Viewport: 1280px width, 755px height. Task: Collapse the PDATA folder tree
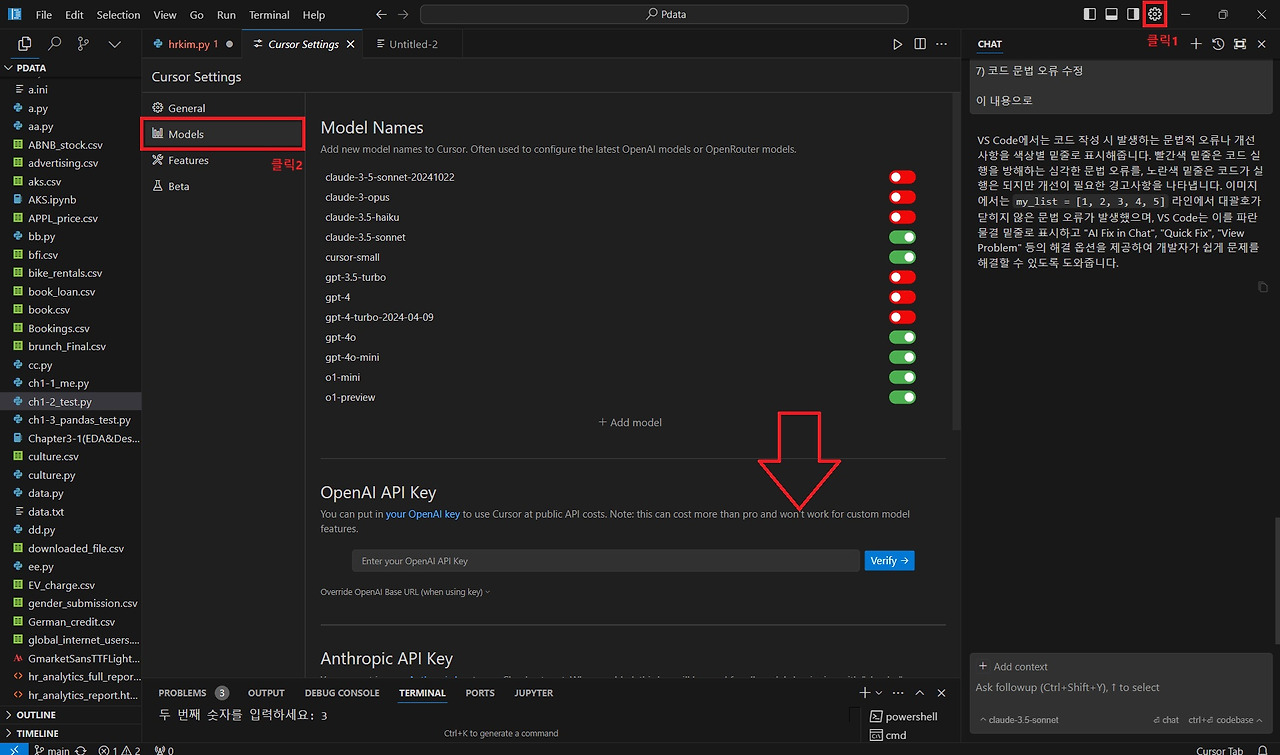tap(70, 68)
